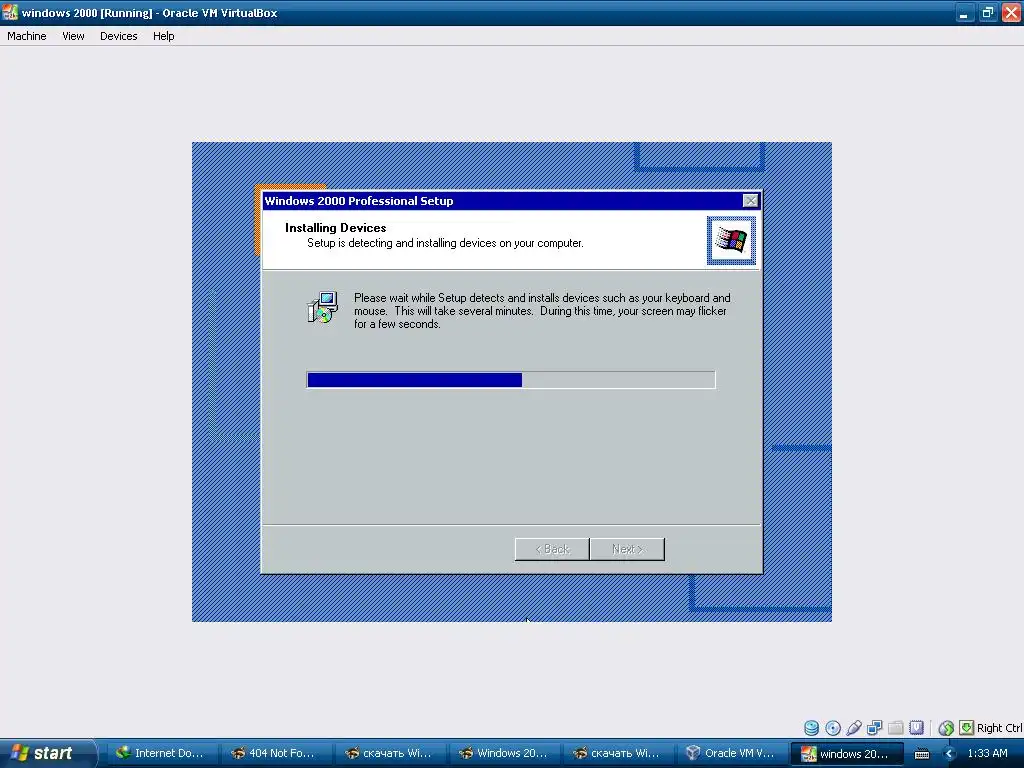Screen dimensions: 1024x768
Task: Click the Back button in Setup wizard
Action: [552, 549]
